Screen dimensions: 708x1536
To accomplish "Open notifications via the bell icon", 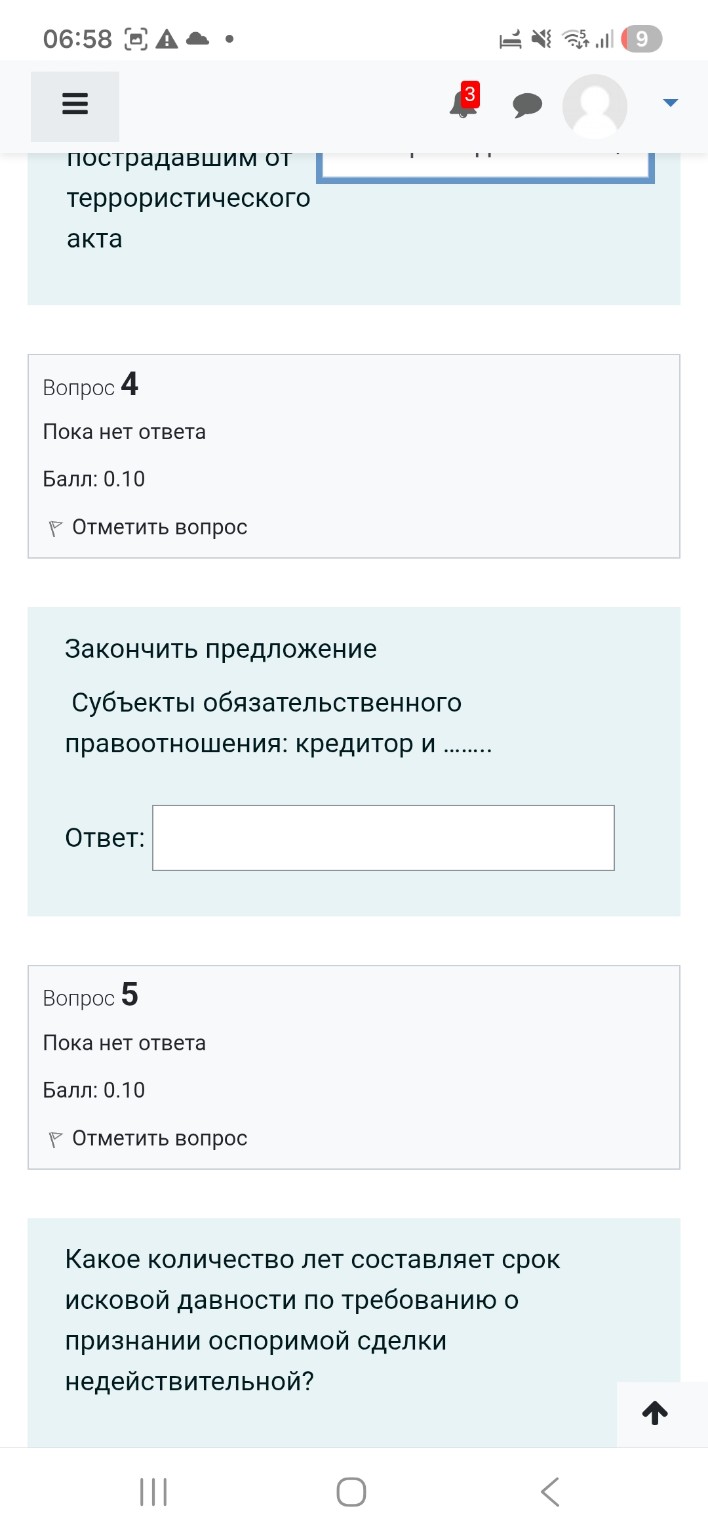I will (461, 107).
